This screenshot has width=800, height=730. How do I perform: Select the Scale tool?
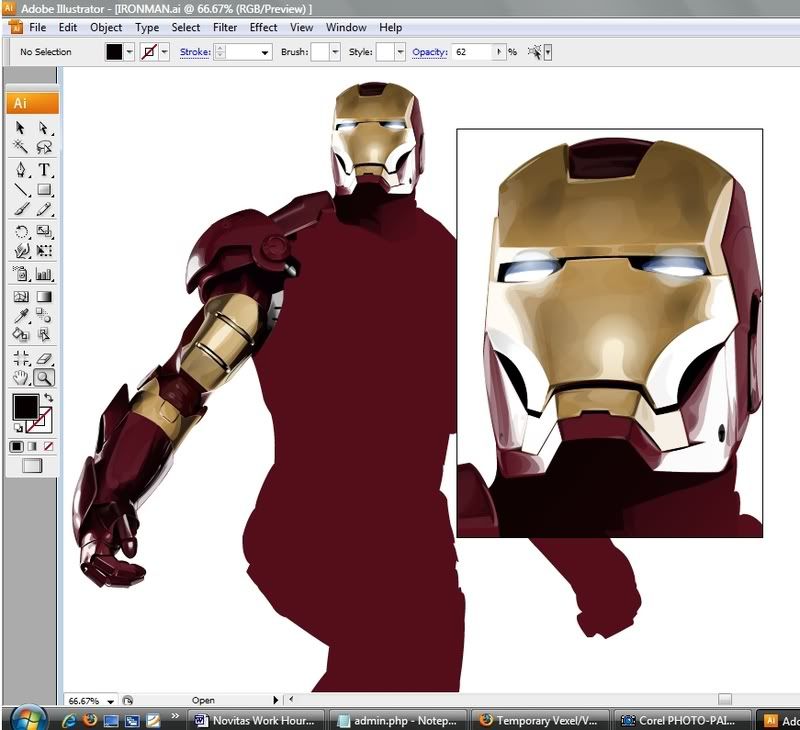tap(44, 232)
